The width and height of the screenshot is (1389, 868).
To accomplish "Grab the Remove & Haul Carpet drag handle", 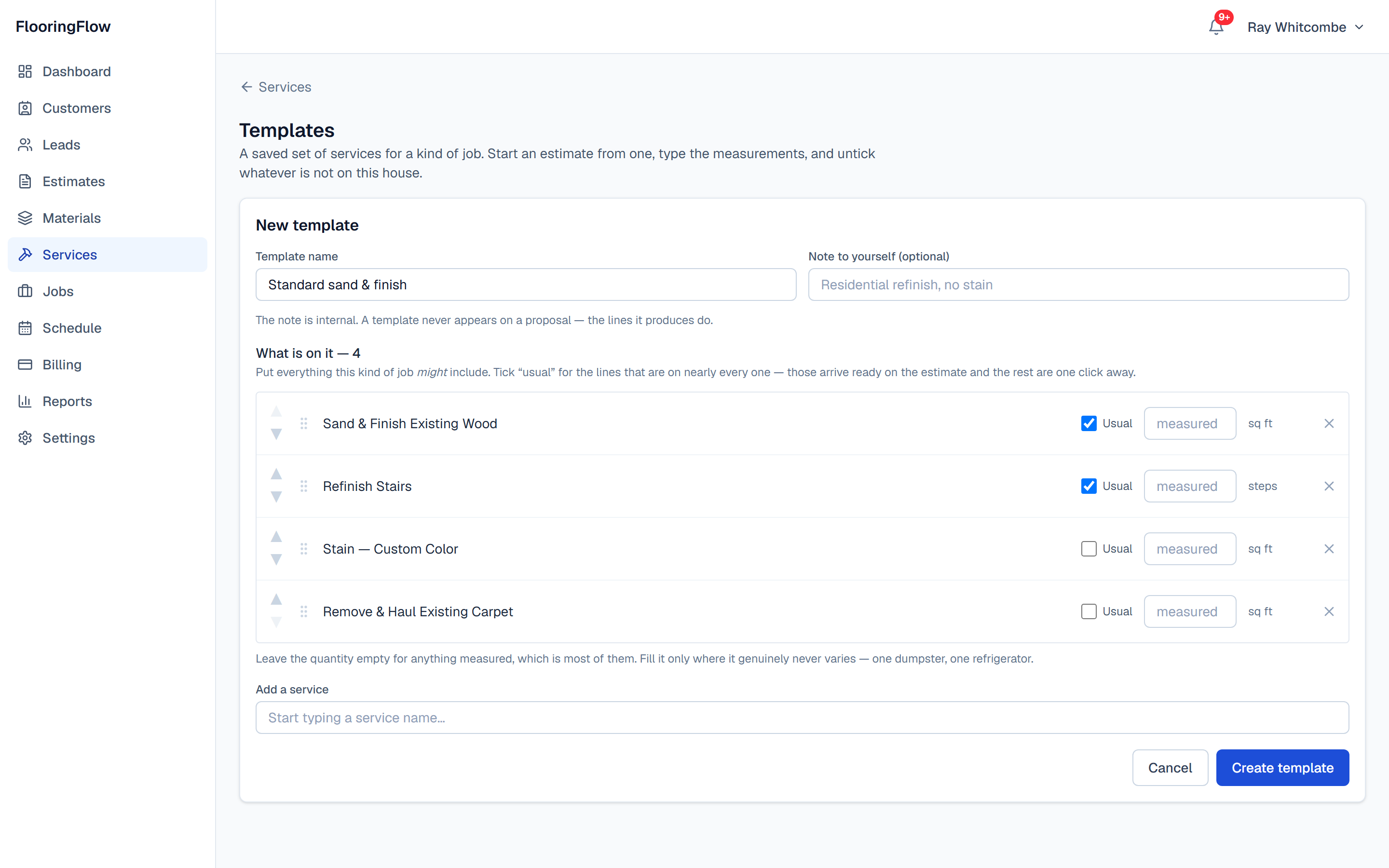I will pyautogui.click(x=304, y=611).
